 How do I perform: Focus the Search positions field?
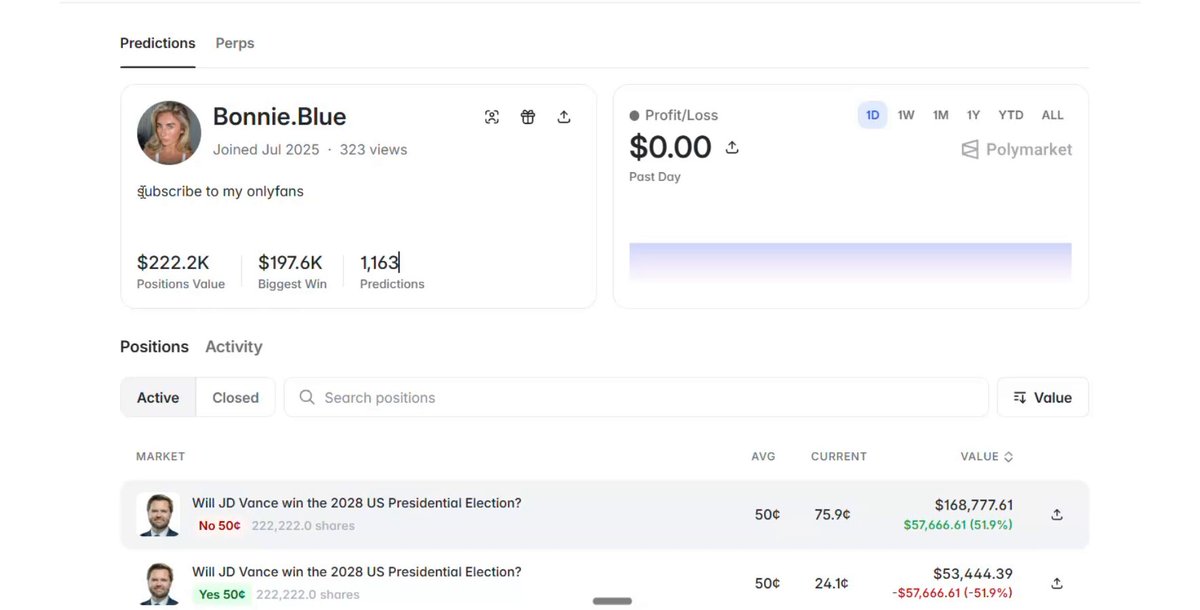[x=636, y=397]
